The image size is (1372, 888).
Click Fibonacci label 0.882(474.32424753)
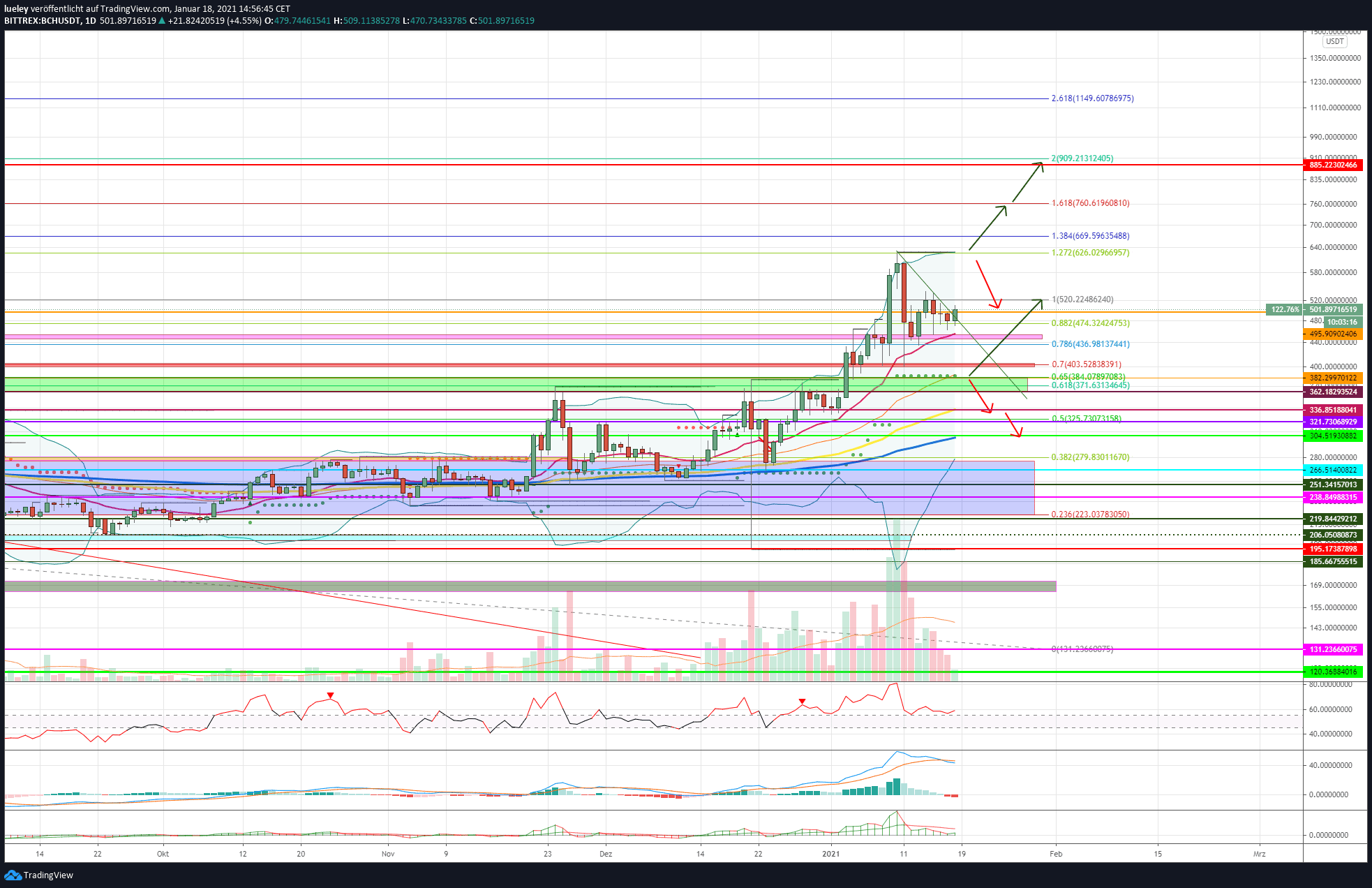click(x=1090, y=323)
